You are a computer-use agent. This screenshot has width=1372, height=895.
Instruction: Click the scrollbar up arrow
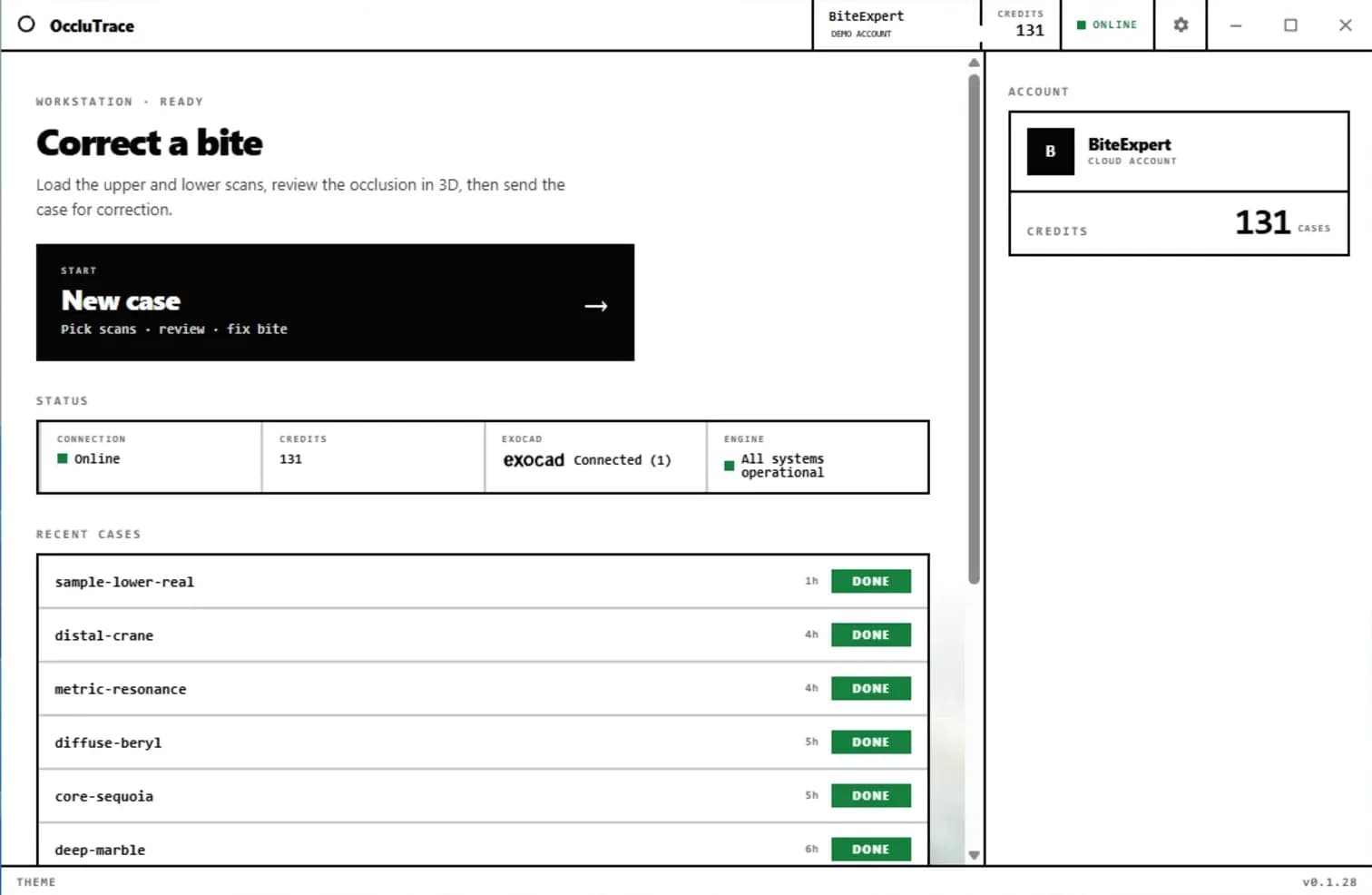coord(974,63)
